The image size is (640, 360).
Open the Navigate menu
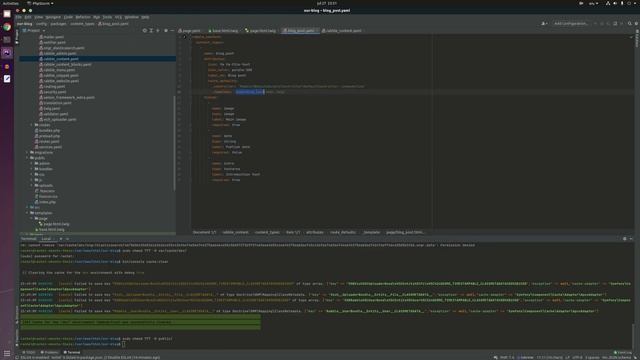point(53,17)
